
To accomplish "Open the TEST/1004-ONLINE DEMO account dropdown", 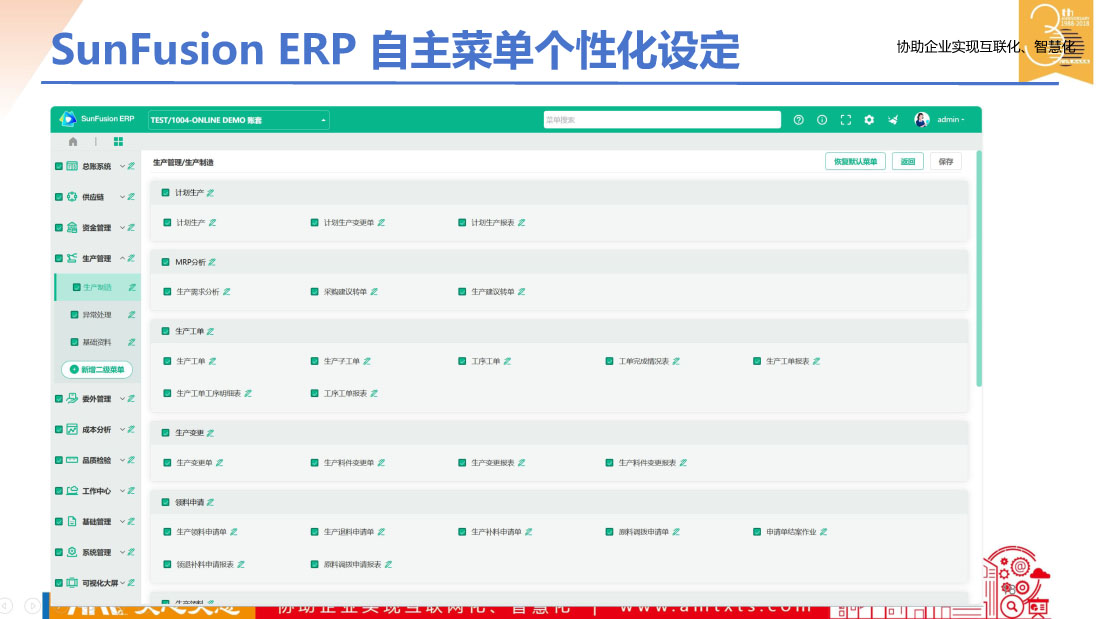I will (238, 120).
